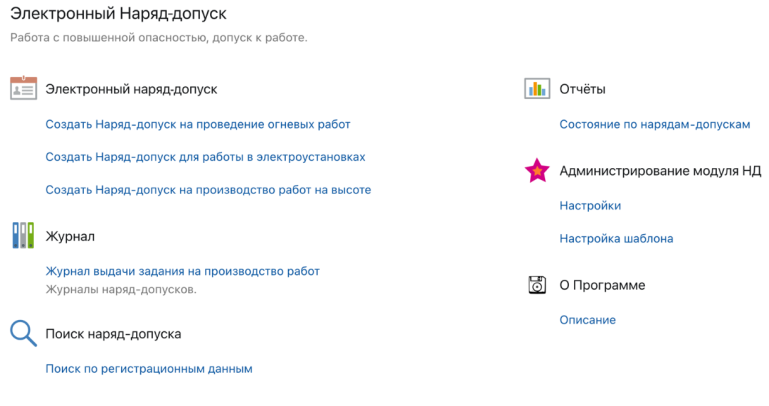
Task: Open Создать Наряд-допуск для работы в электроустановках
Action: pos(205,157)
